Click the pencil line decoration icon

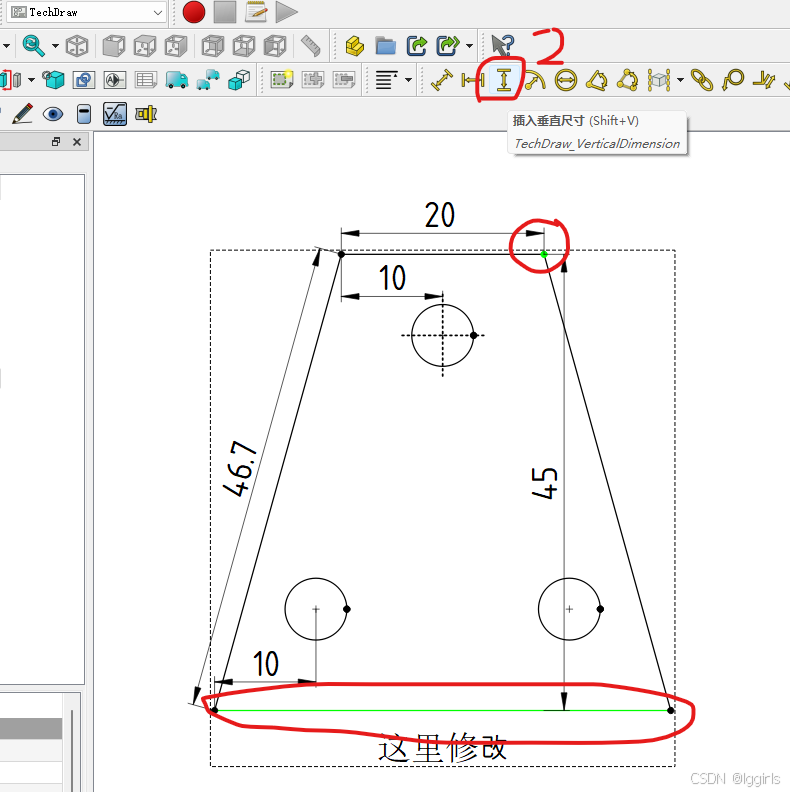tap(22, 114)
